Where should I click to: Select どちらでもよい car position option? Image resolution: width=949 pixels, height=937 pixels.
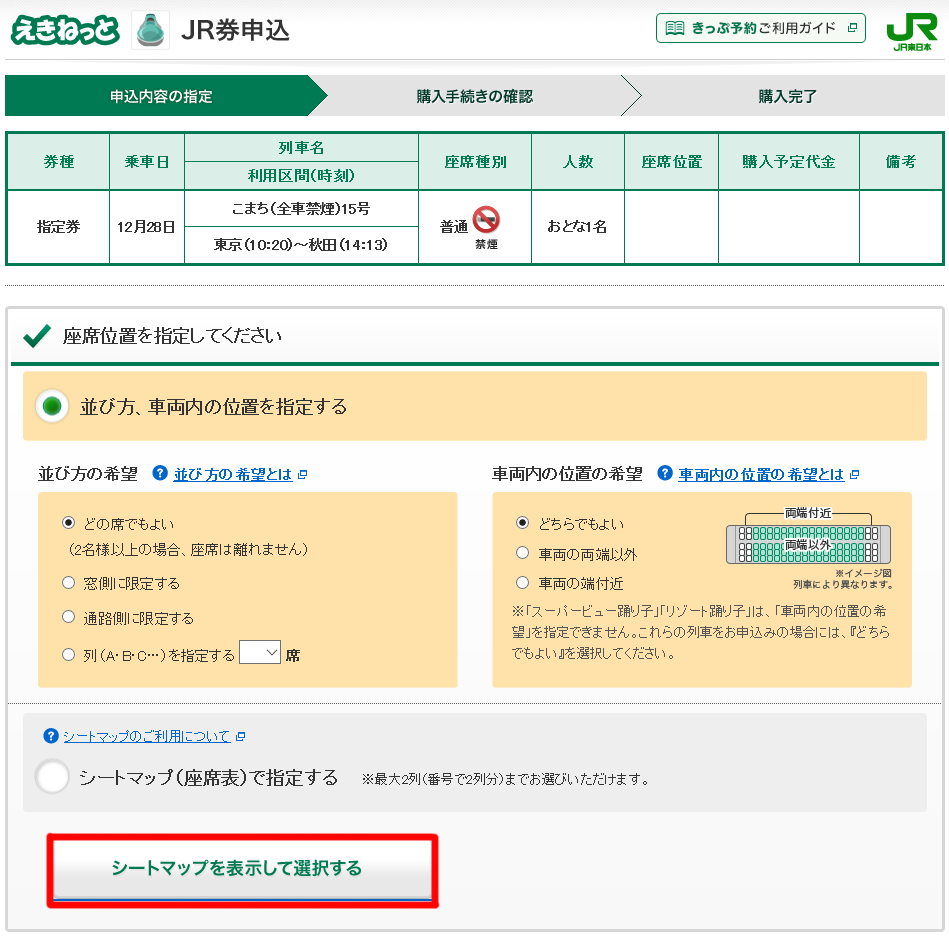522,523
